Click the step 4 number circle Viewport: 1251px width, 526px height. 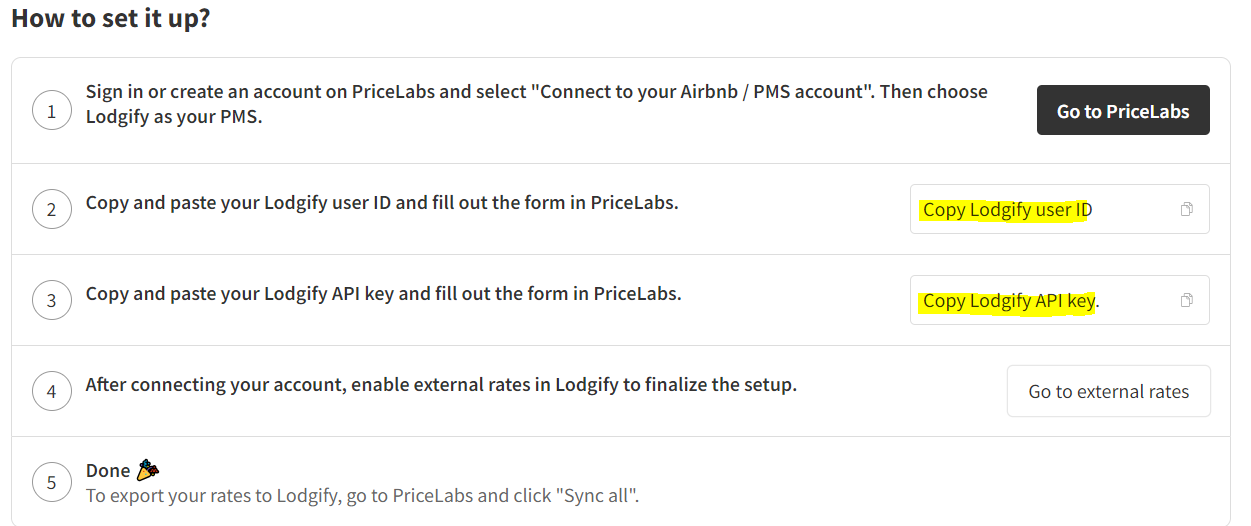(52, 391)
